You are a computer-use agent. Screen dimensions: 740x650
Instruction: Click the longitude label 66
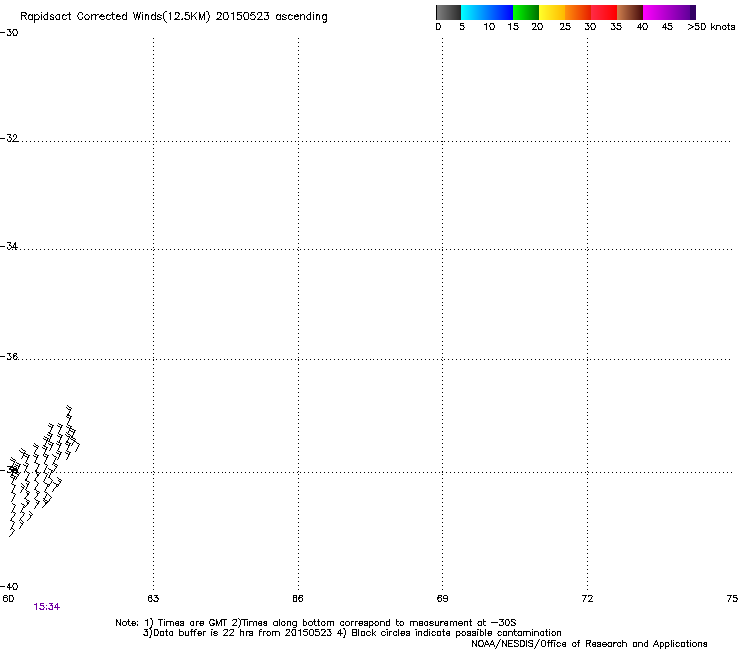pos(298,599)
